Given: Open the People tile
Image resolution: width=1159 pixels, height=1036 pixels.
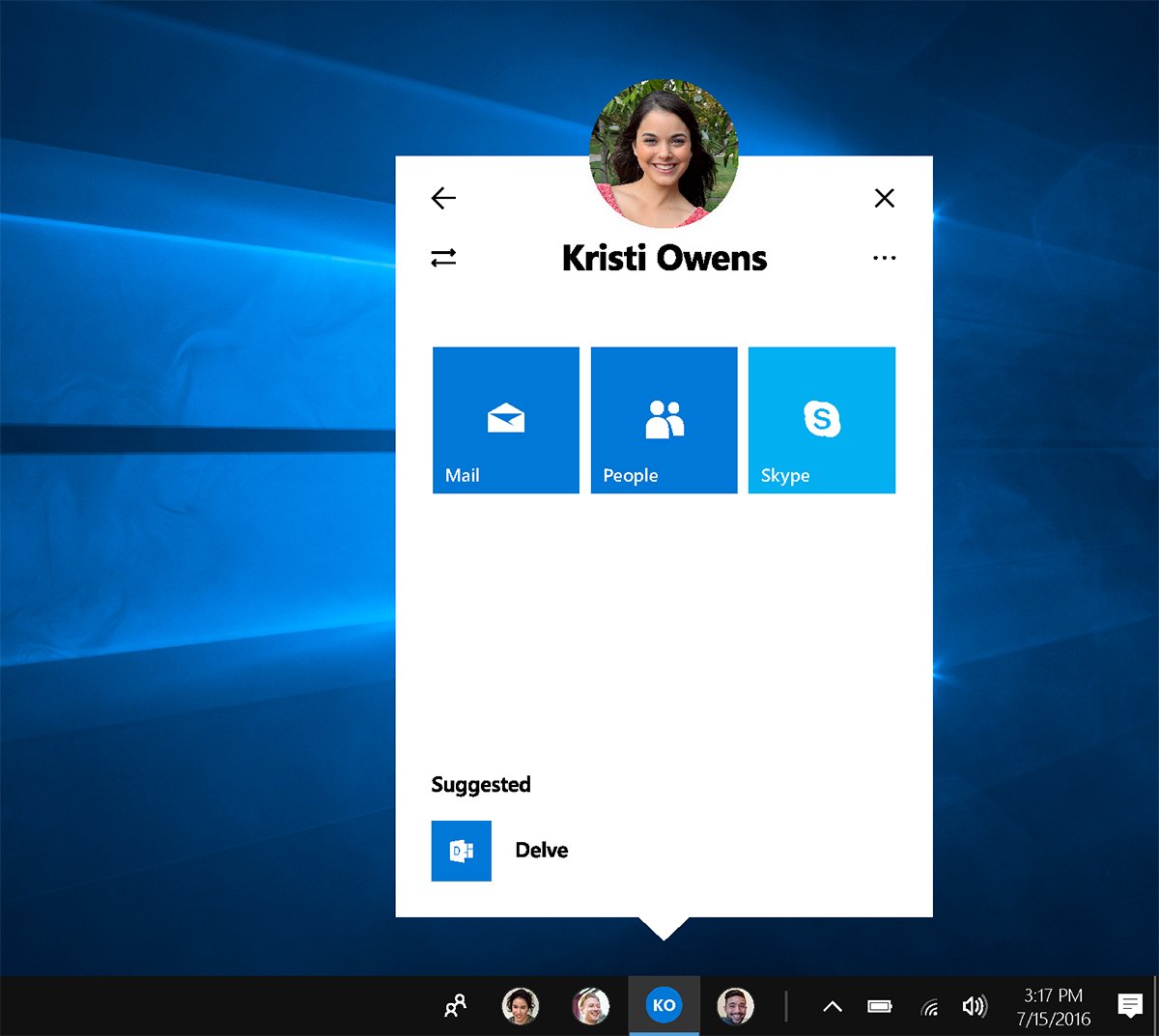Looking at the screenshot, I should point(664,420).
